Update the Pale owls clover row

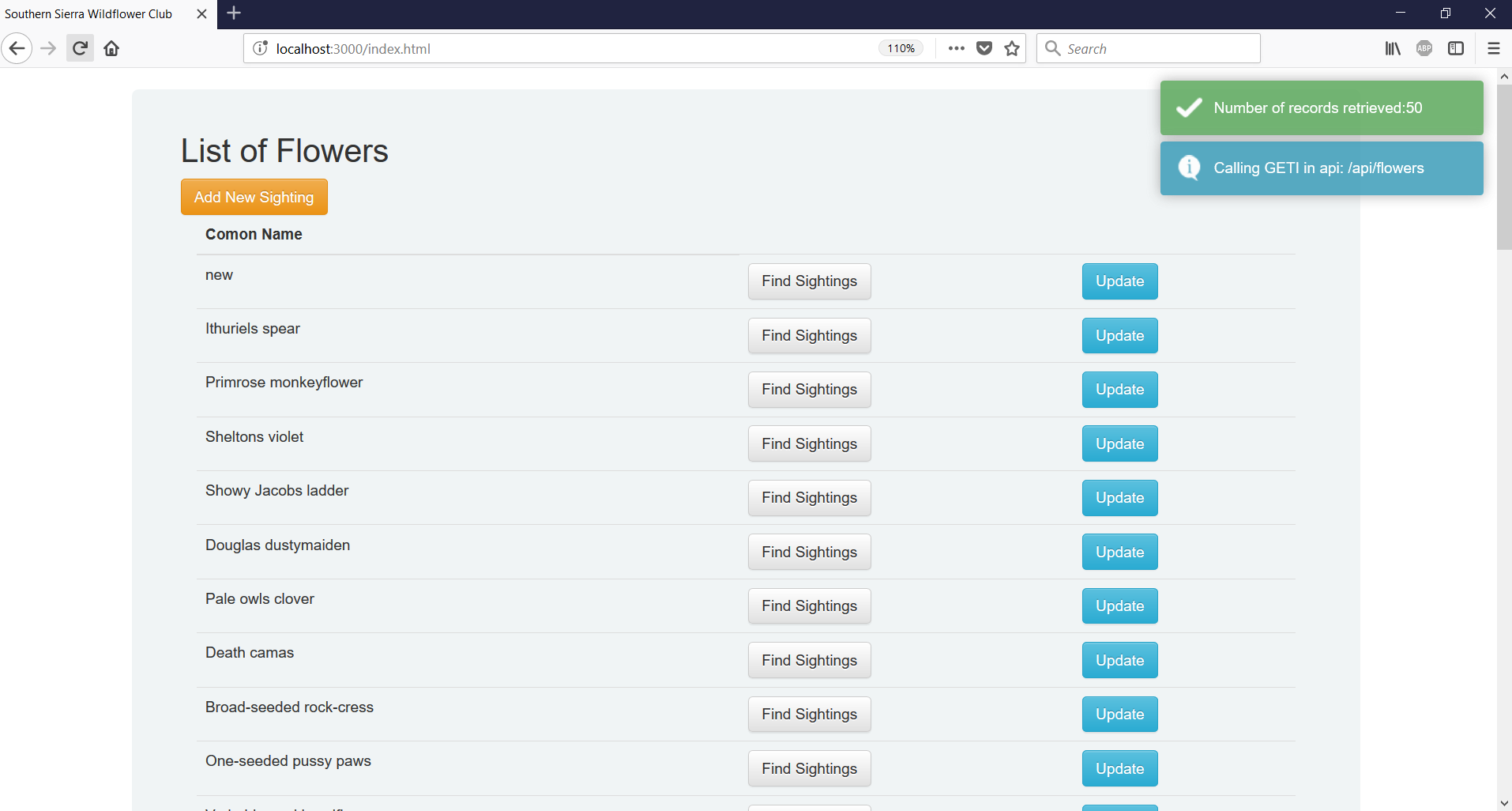[x=1120, y=606]
